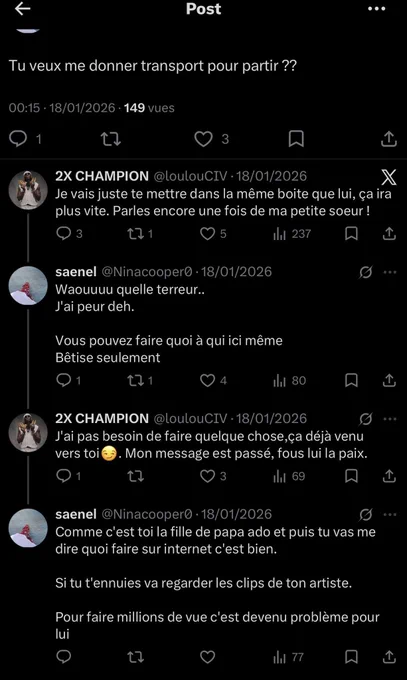Viewport: 407px width, 680px height.
Task: Share the 2X CHAMPION reply with 69 views
Action: point(389,476)
